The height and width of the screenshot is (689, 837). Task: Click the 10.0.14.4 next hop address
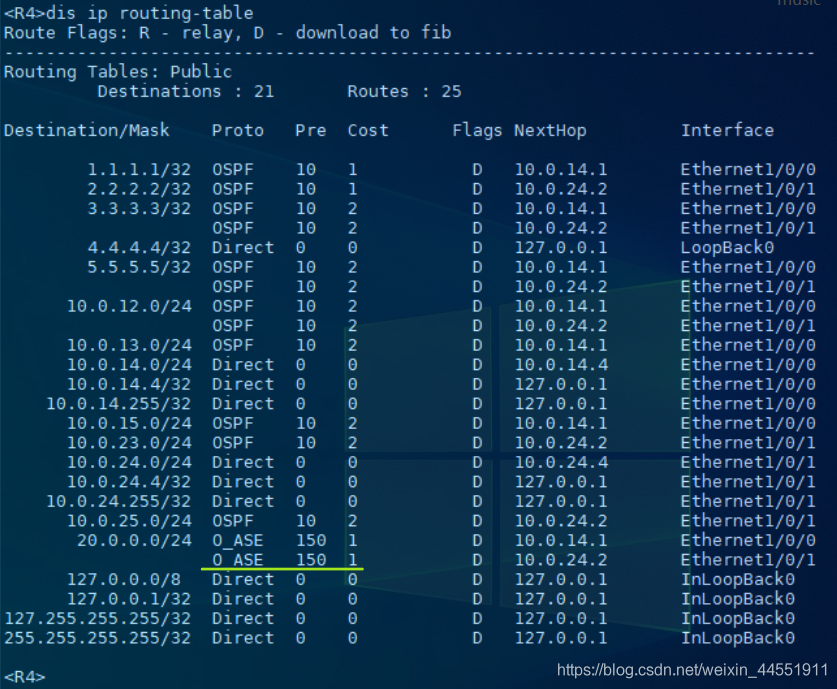[x=560, y=365]
